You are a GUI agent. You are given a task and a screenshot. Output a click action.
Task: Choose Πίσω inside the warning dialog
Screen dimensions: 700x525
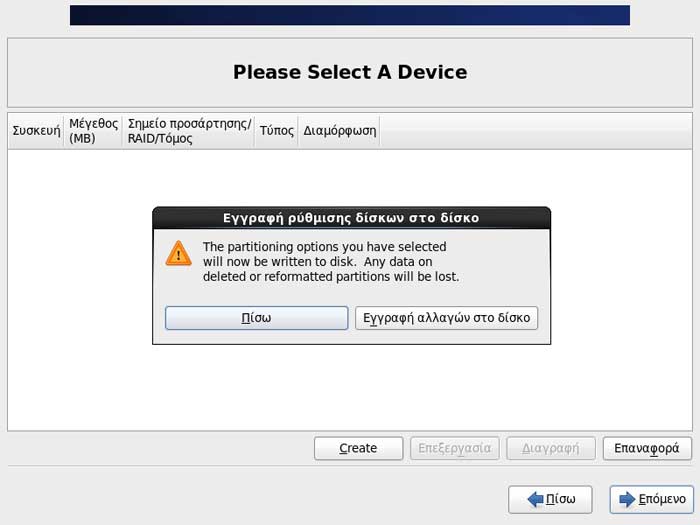(256, 318)
